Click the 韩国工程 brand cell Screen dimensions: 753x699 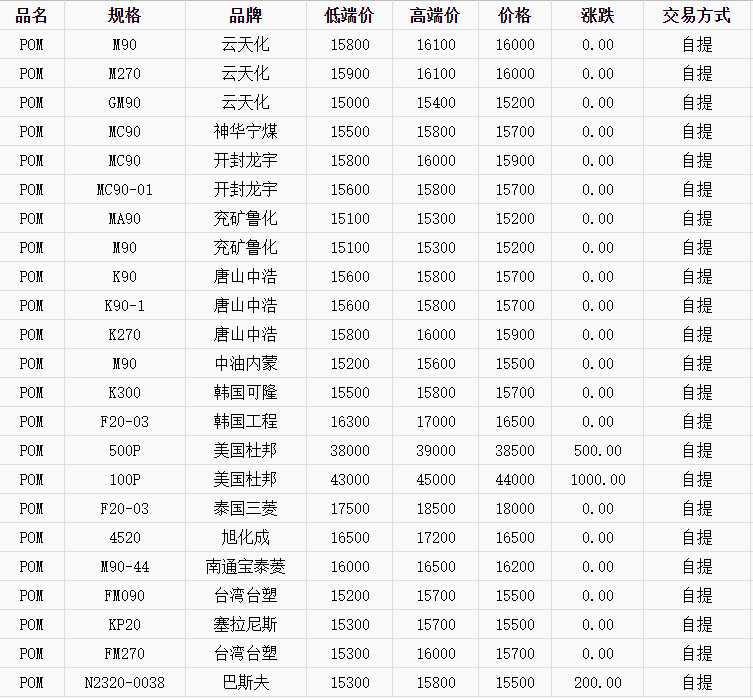tap(245, 422)
